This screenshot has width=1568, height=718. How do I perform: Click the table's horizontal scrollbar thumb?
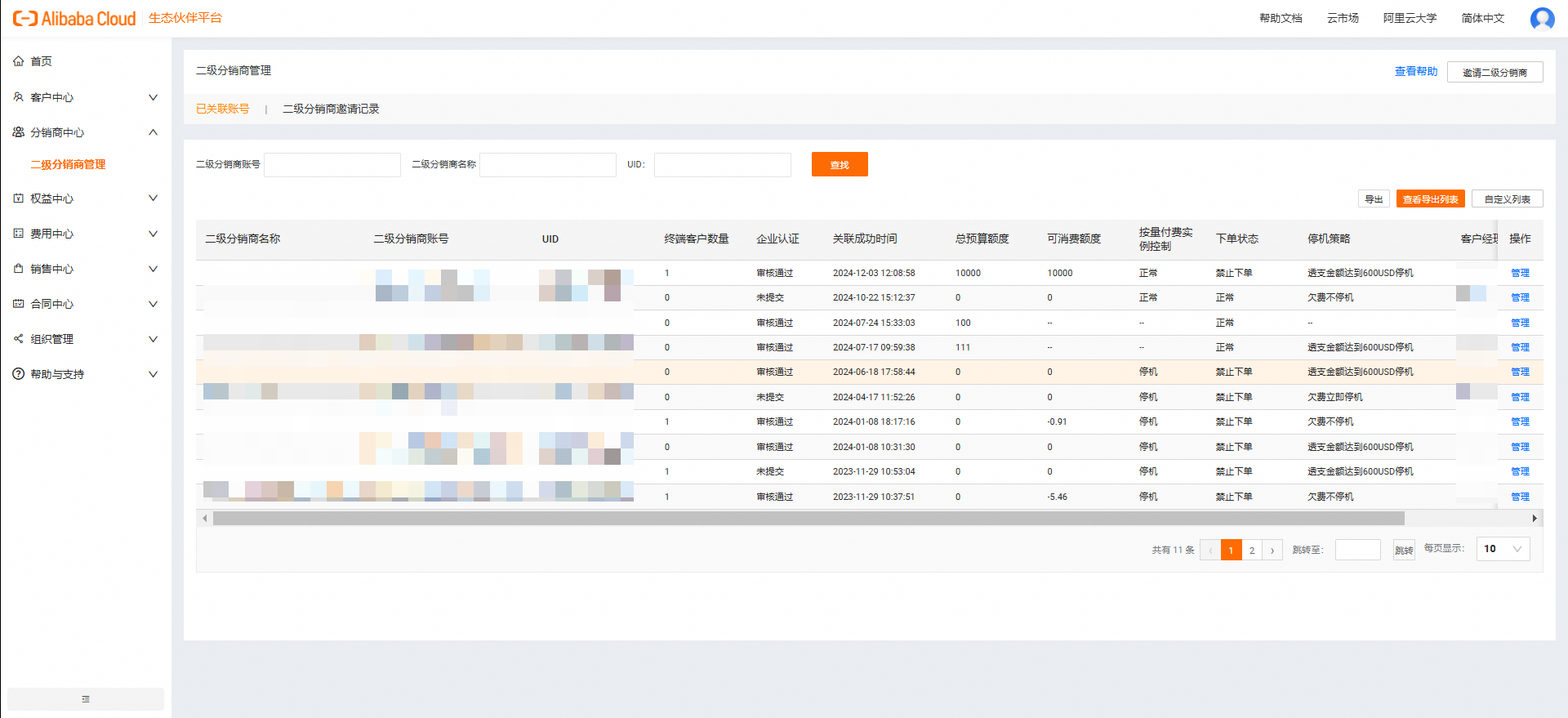point(808,519)
